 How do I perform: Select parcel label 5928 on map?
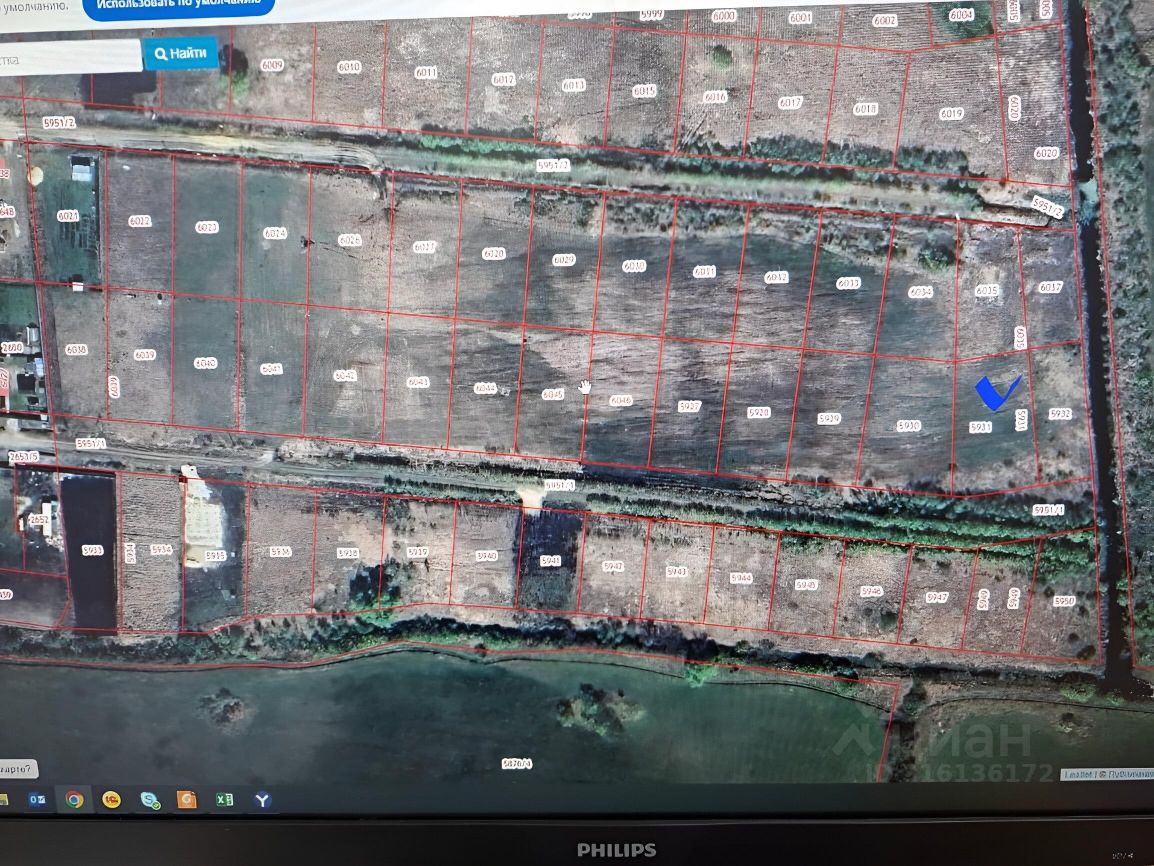coord(759,412)
